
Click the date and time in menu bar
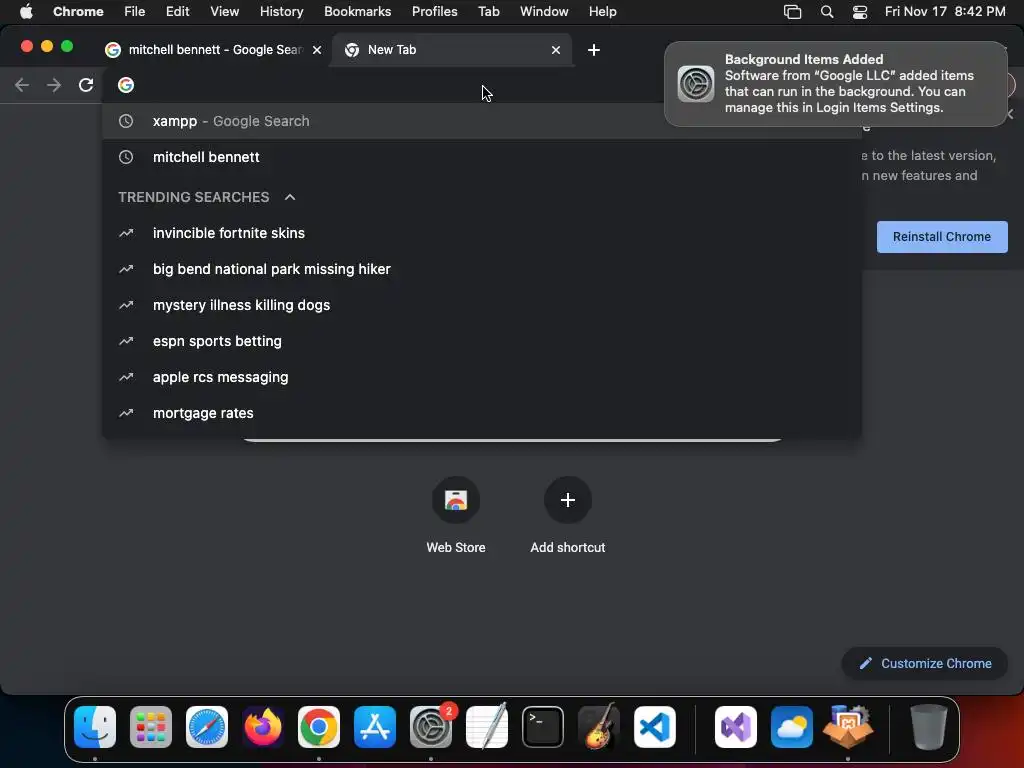[945, 12]
